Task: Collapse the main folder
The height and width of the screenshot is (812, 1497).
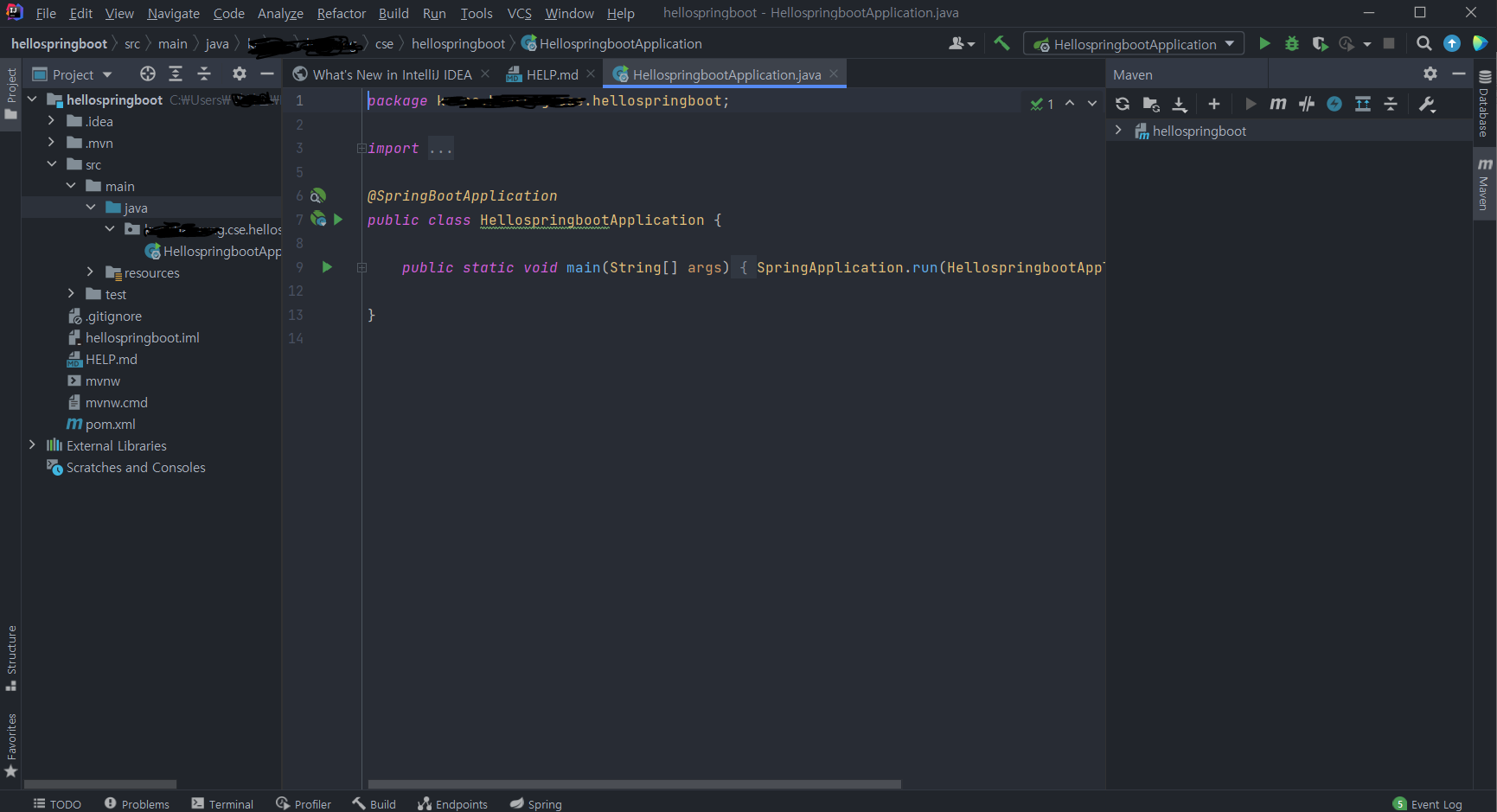Action: click(x=71, y=186)
